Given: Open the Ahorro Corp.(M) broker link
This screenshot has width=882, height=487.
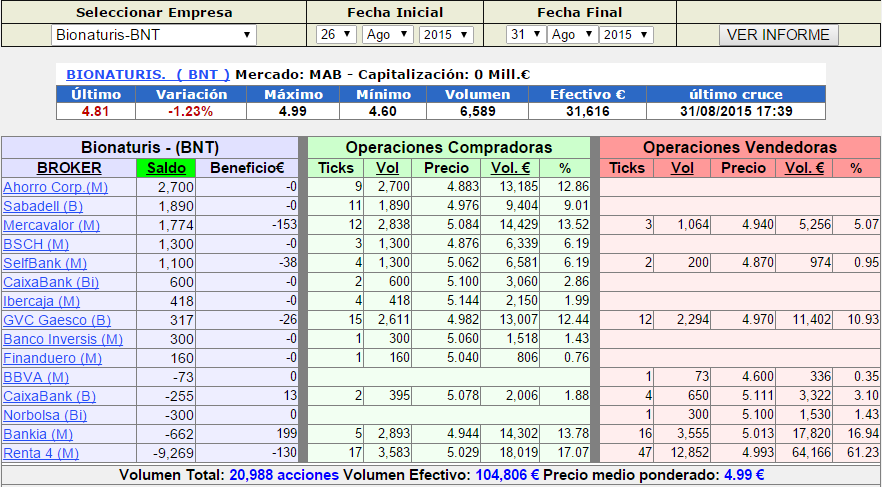Looking at the screenshot, I should [56, 187].
